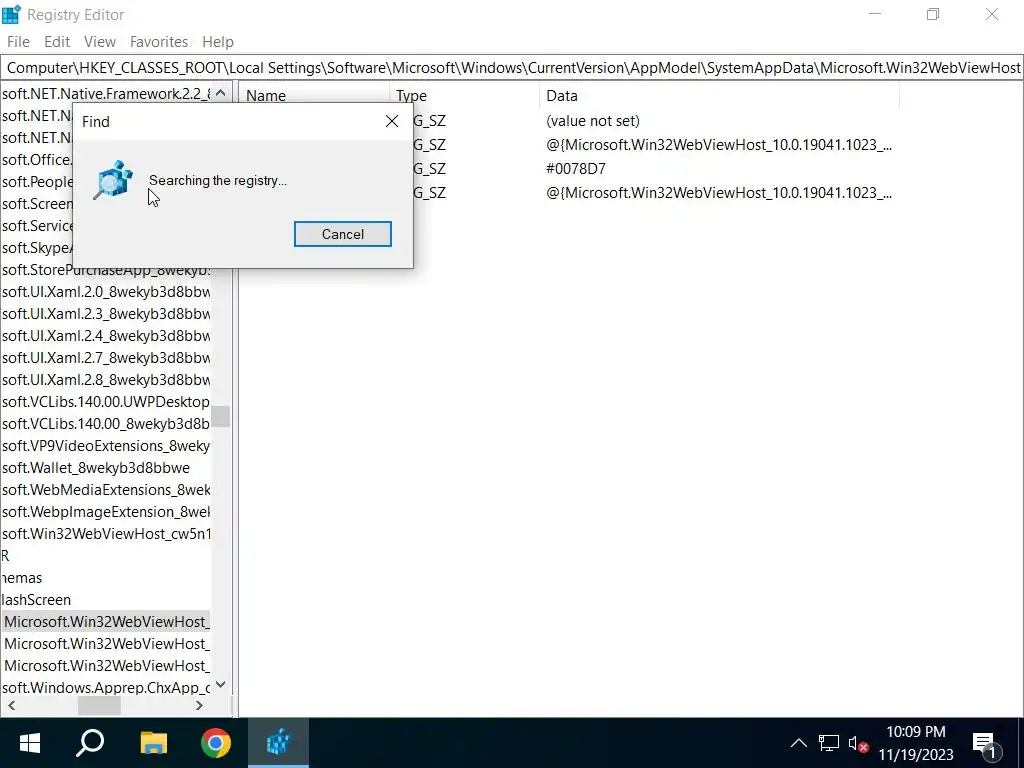Click the vertical scrollbar thumb in tree
1024x768 pixels.
point(221,416)
